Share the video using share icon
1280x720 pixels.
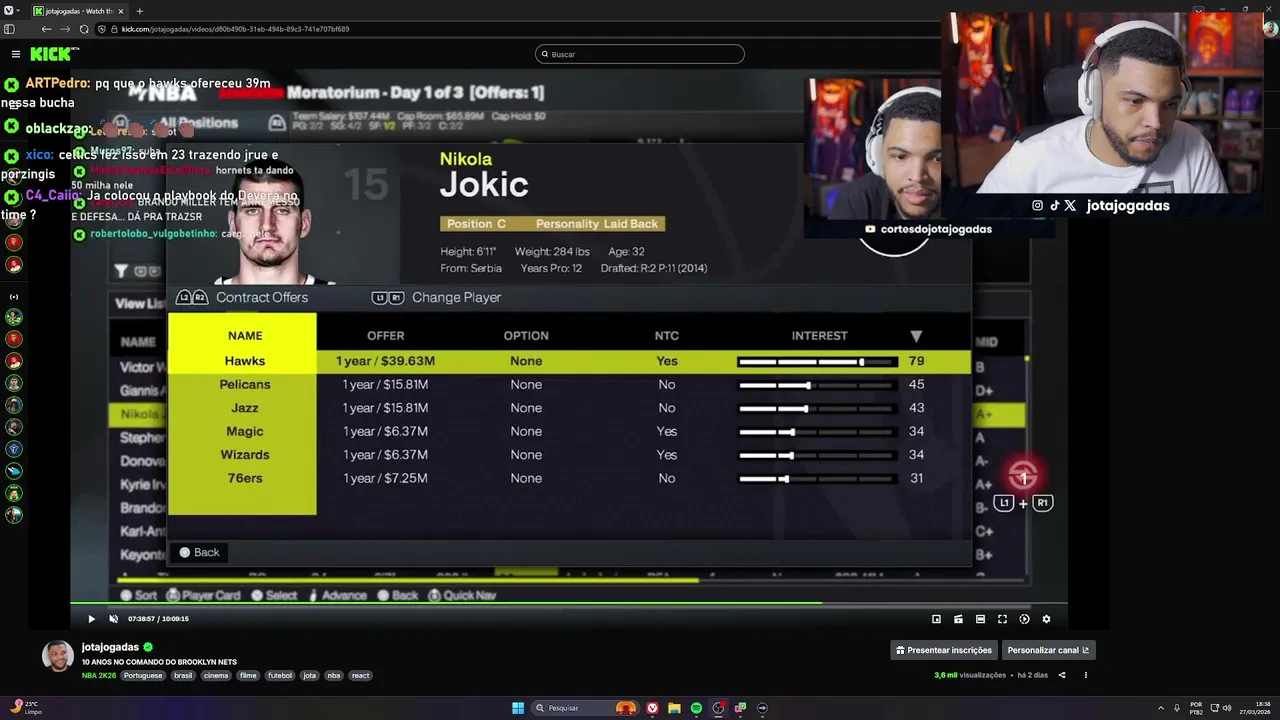point(1062,675)
